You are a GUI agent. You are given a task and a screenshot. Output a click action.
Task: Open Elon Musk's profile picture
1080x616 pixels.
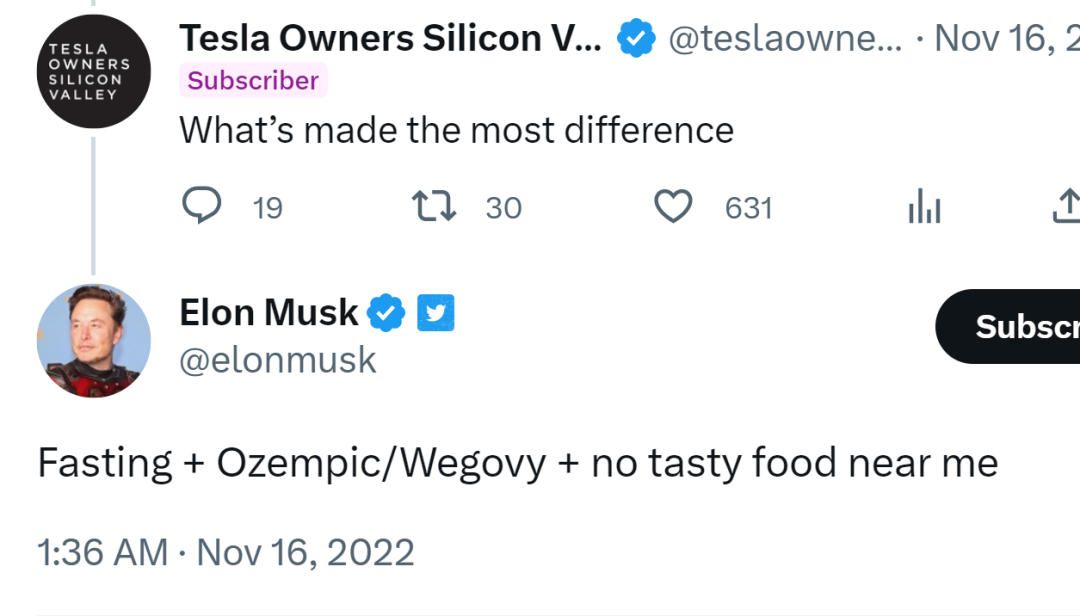click(94, 341)
